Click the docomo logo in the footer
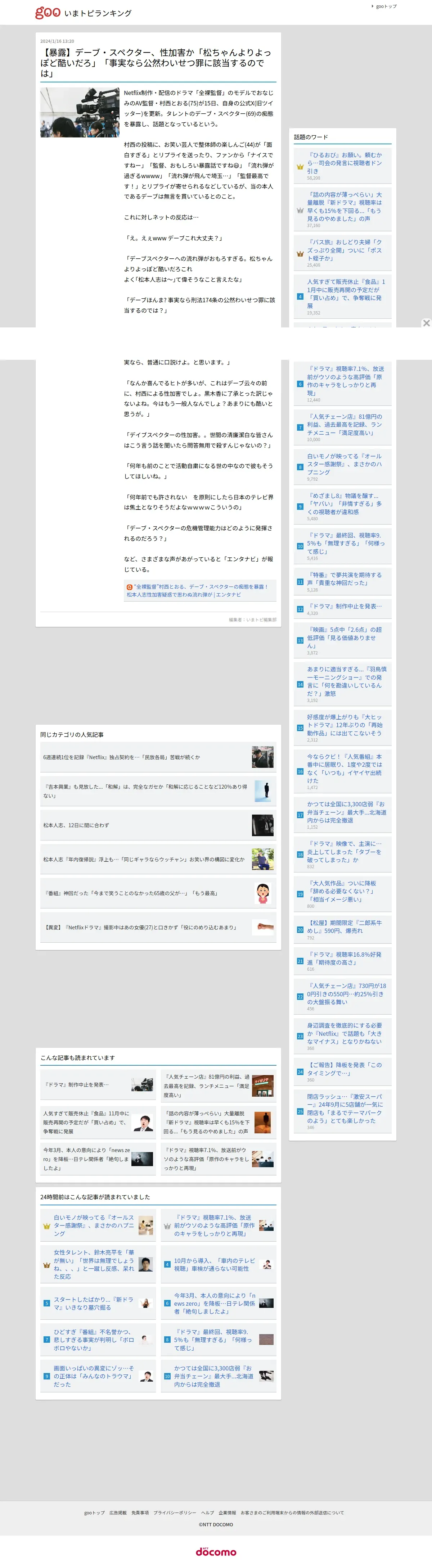 pyautogui.click(x=216, y=1551)
